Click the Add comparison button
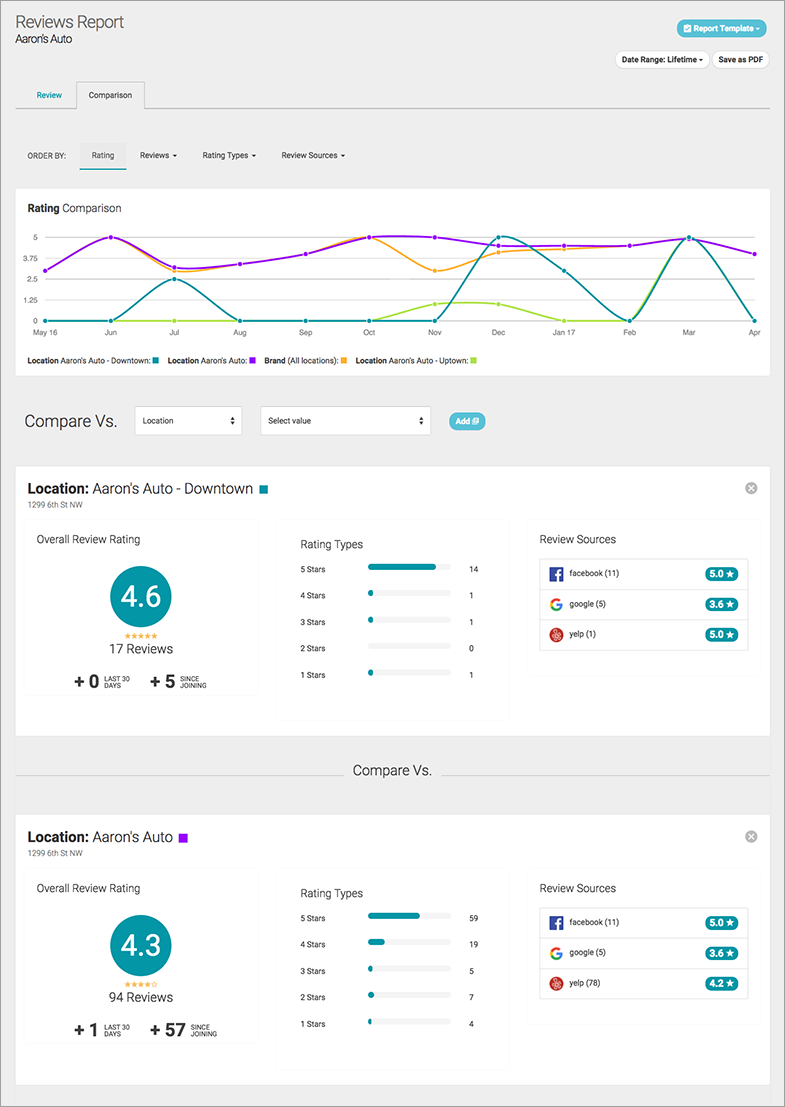This screenshot has width=785, height=1107. click(x=467, y=421)
